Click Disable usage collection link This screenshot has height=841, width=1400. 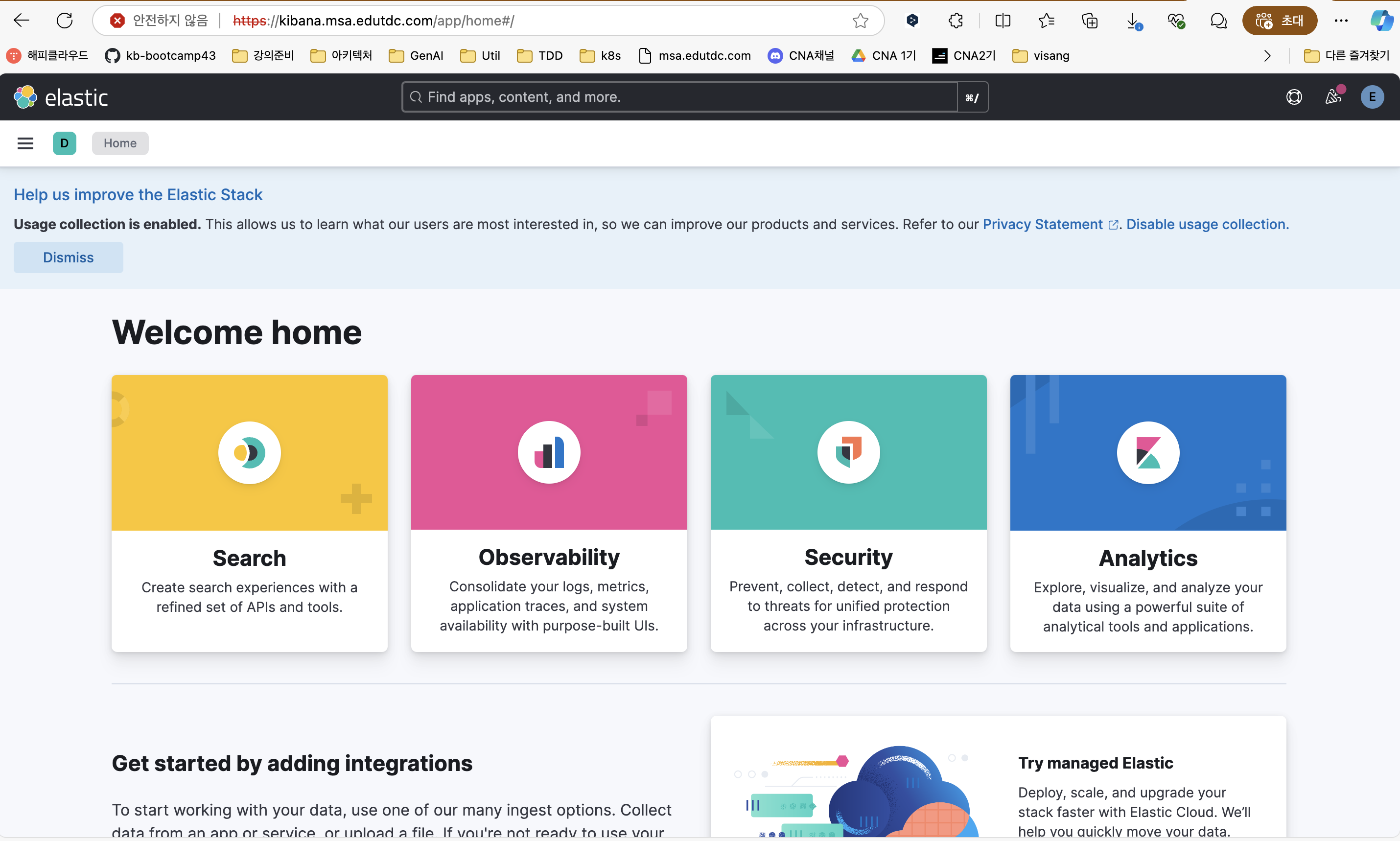[1207, 224]
